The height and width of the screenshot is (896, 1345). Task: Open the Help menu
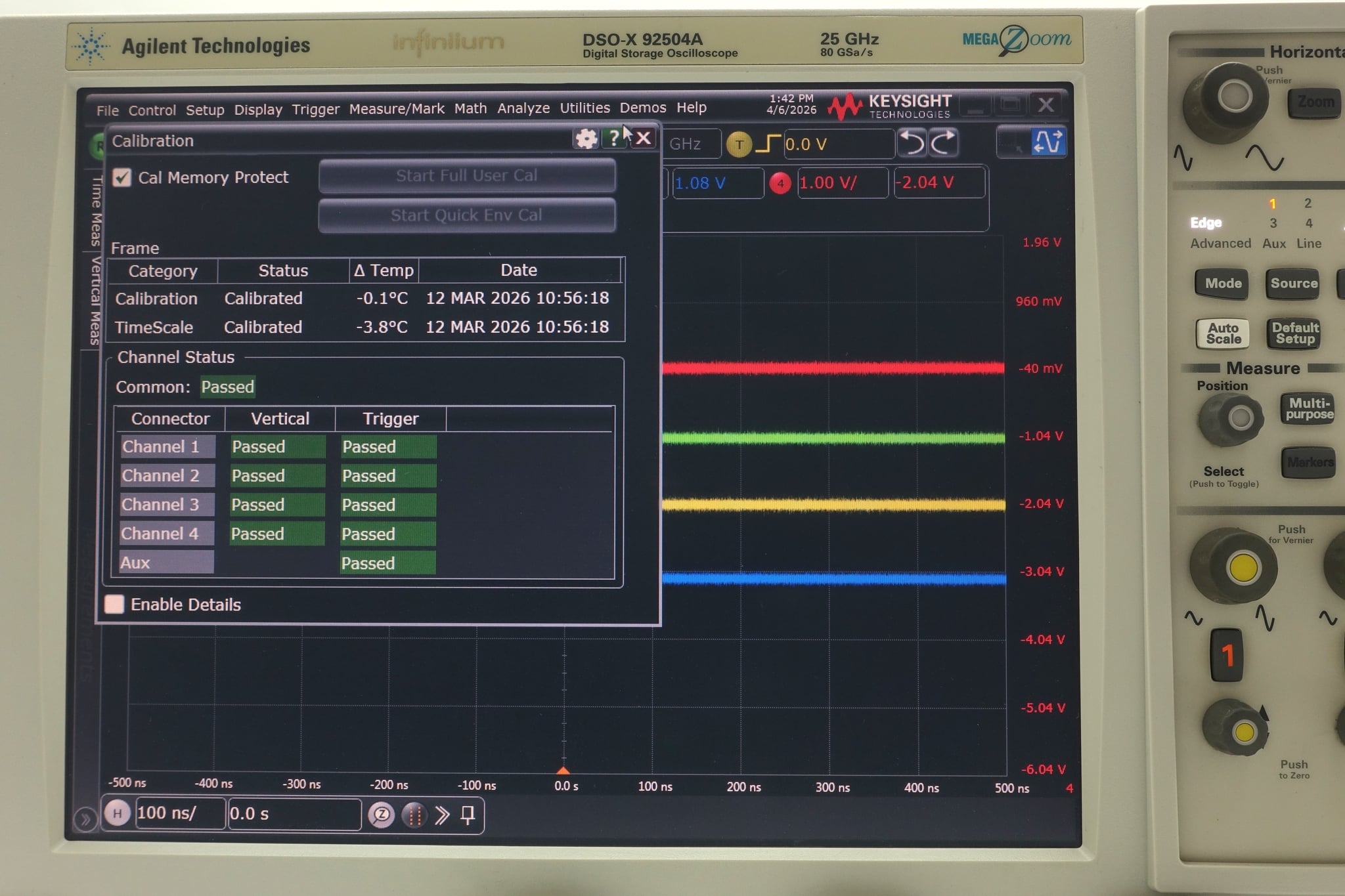coord(692,107)
